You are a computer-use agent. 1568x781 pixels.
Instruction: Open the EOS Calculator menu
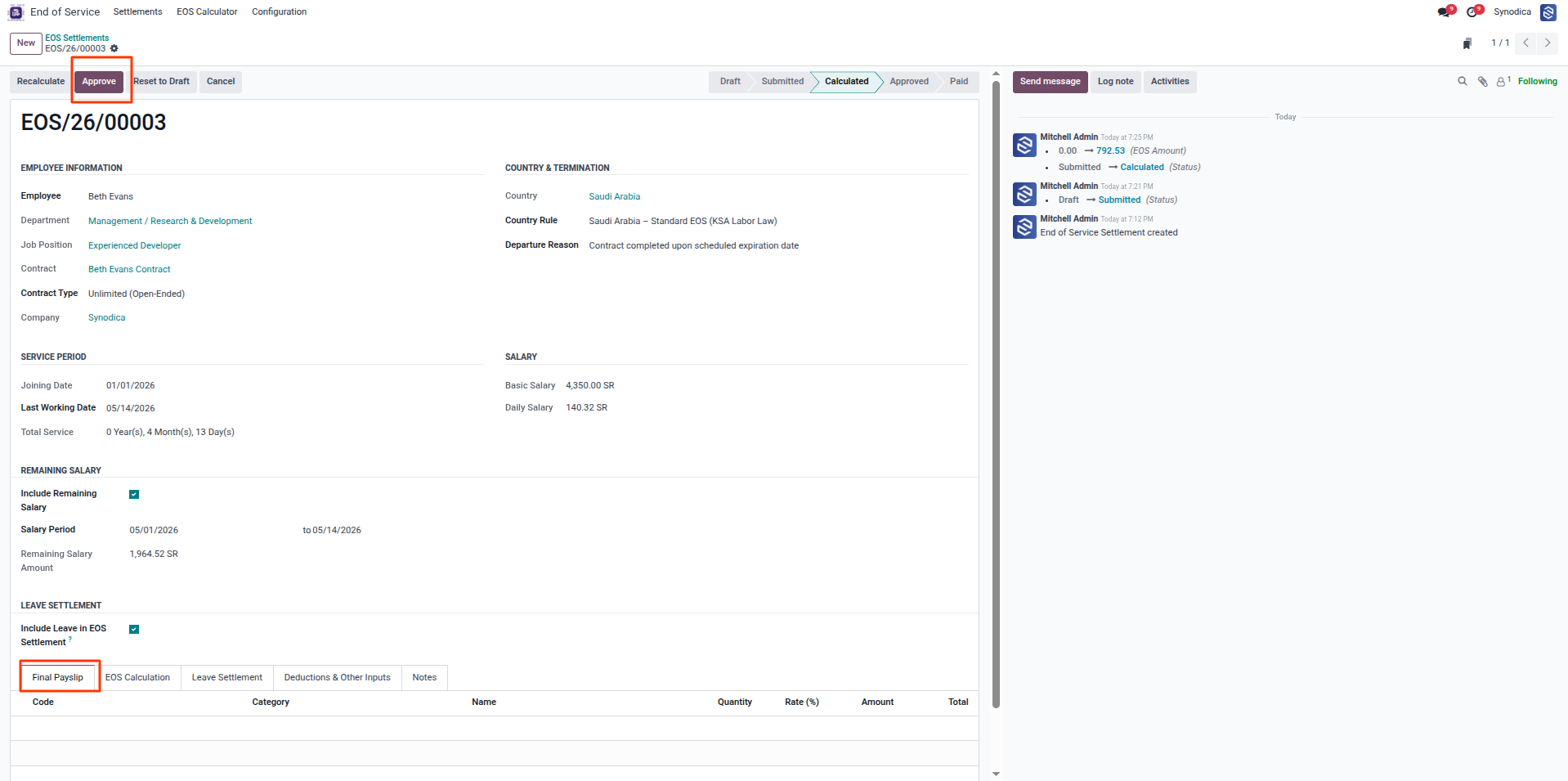[x=207, y=11]
